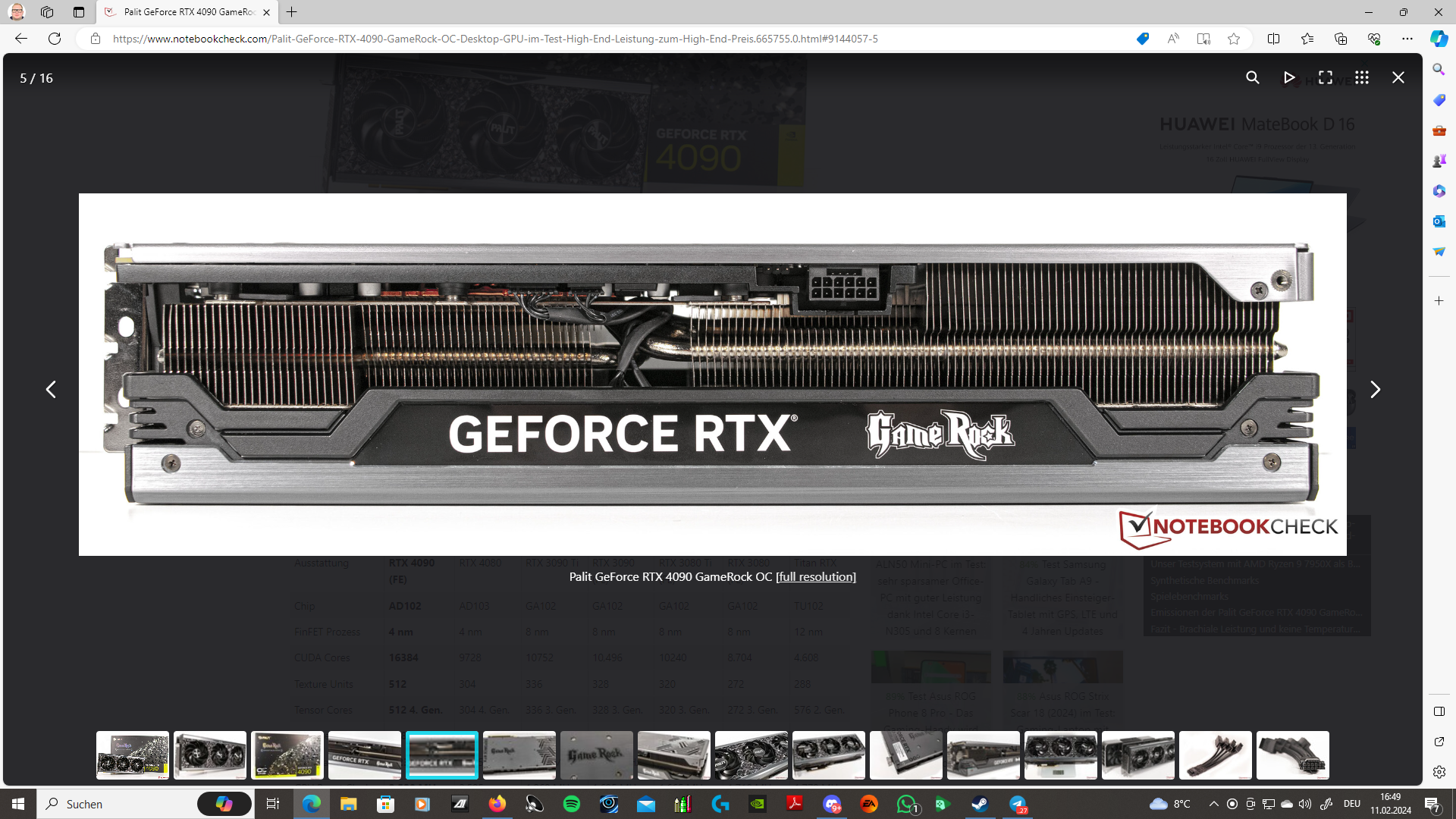
Task: Click the browser refresh icon
Action: pyautogui.click(x=55, y=39)
